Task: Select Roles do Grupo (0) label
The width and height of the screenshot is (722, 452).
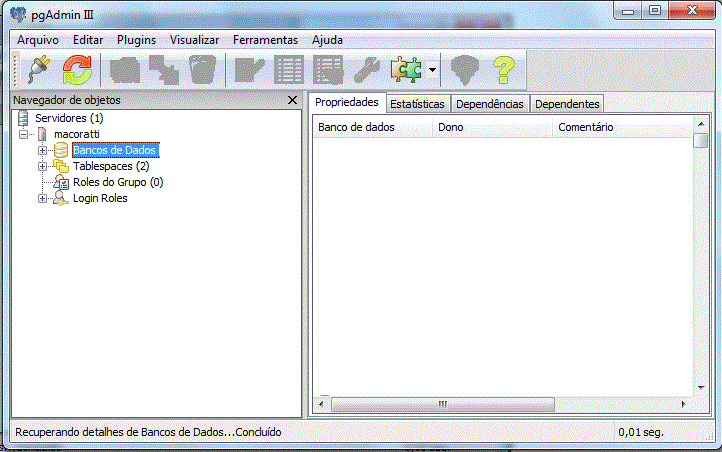Action: coord(118,182)
